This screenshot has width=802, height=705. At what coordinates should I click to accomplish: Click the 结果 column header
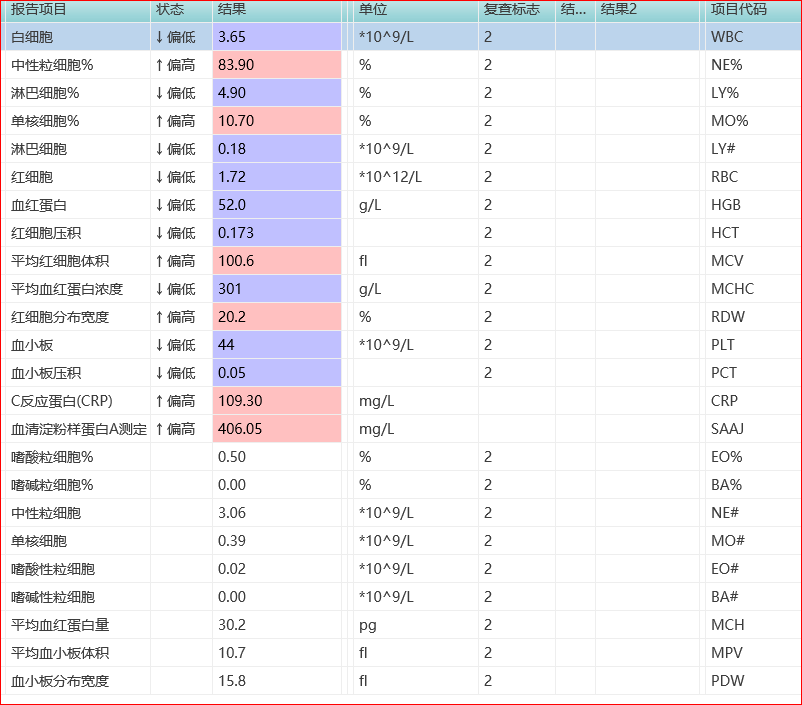pyautogui.click(x=232, y=10)
